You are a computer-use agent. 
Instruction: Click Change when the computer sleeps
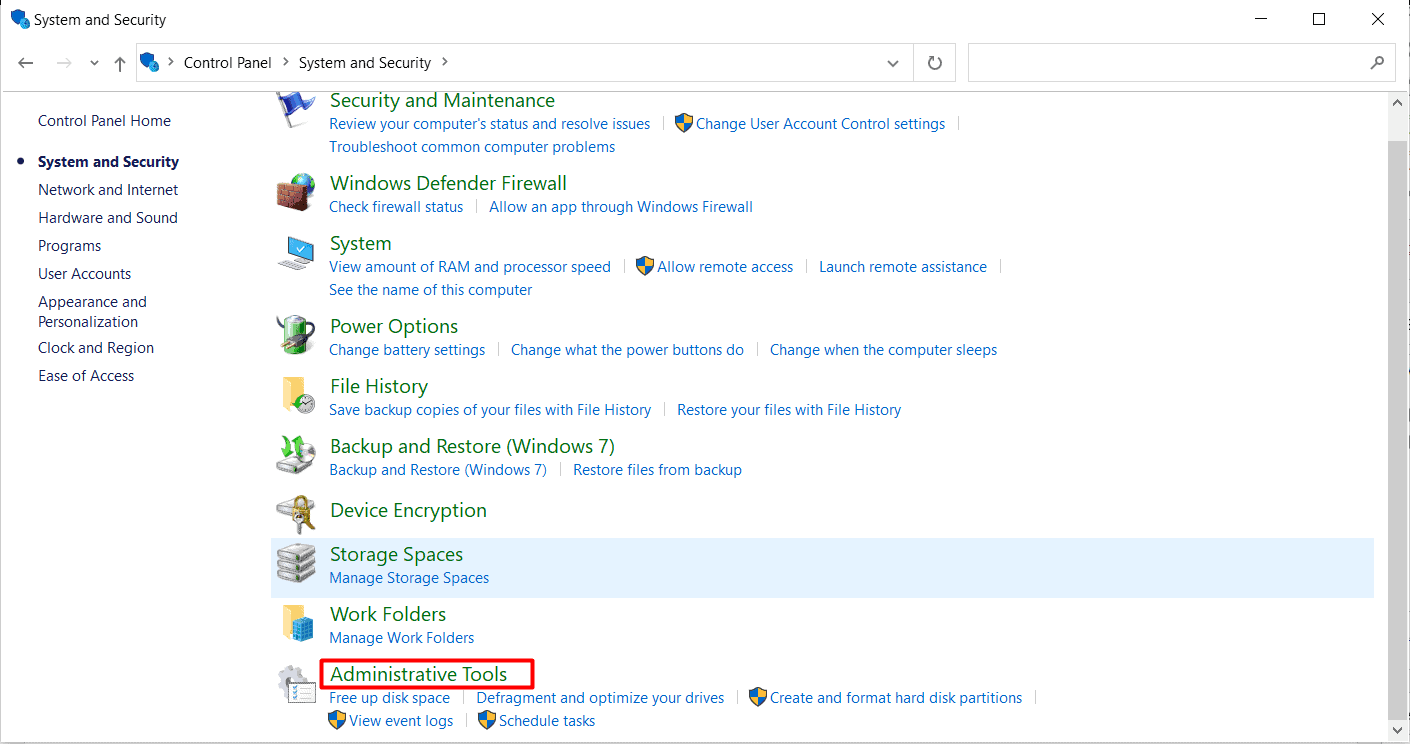click(x=884, y=350)
